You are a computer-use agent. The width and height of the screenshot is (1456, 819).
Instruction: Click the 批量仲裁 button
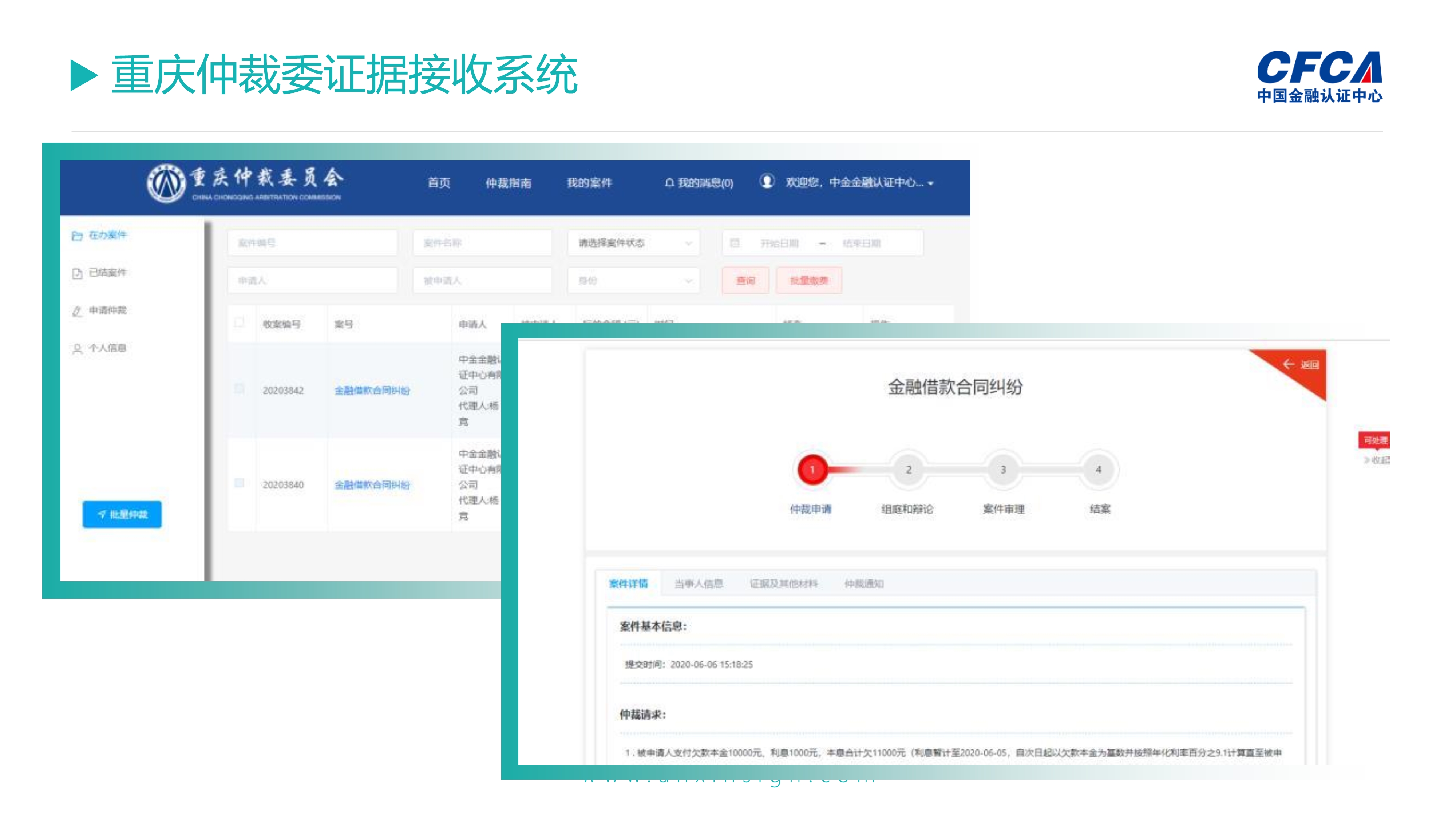(122, 514)
